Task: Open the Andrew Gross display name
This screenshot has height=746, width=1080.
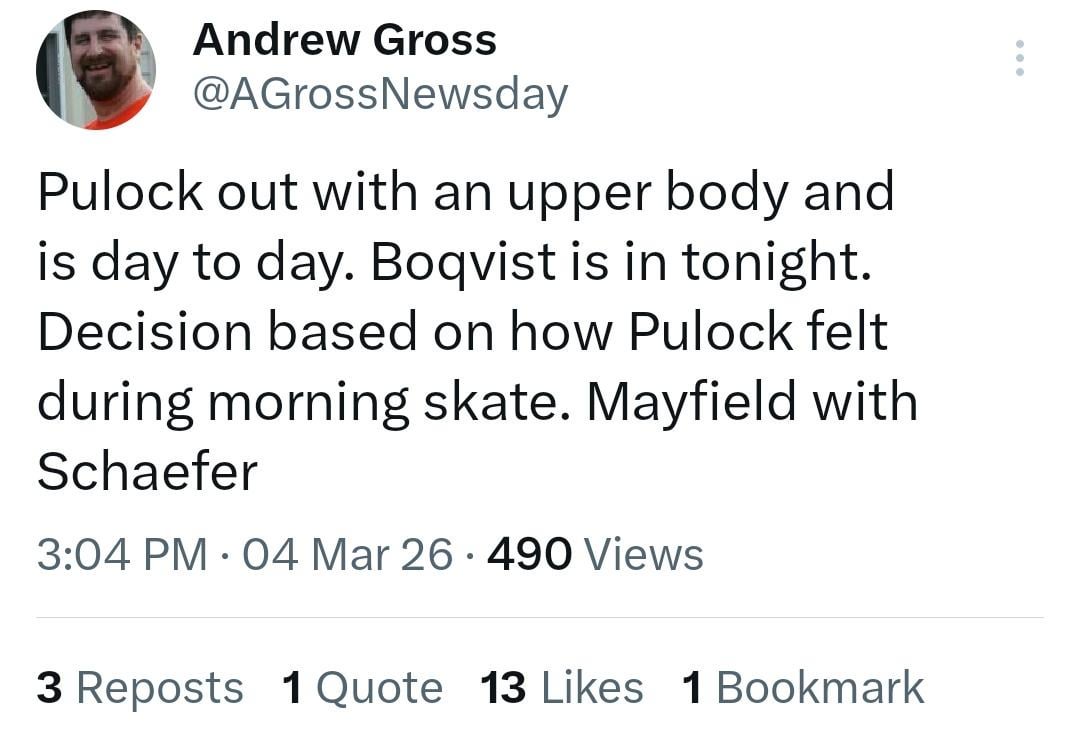Action: 344,40
